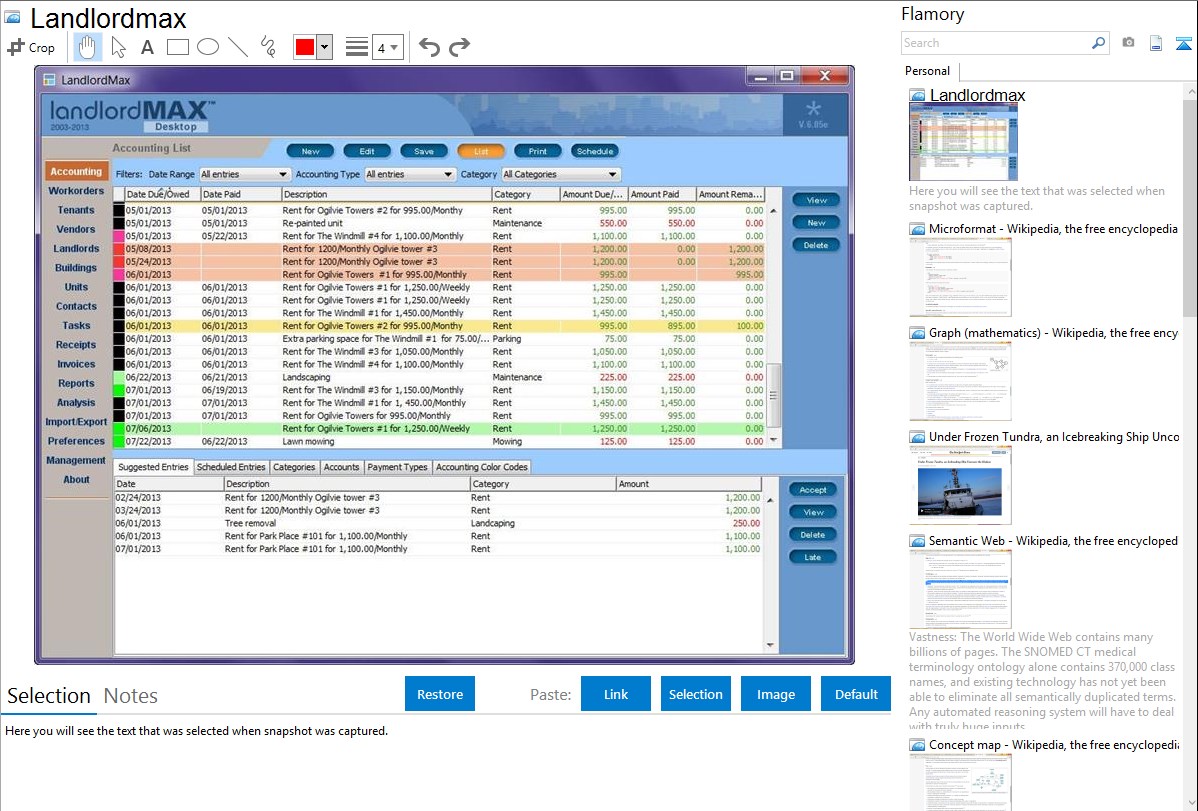Click the document page icon next to the camera

1156,43
